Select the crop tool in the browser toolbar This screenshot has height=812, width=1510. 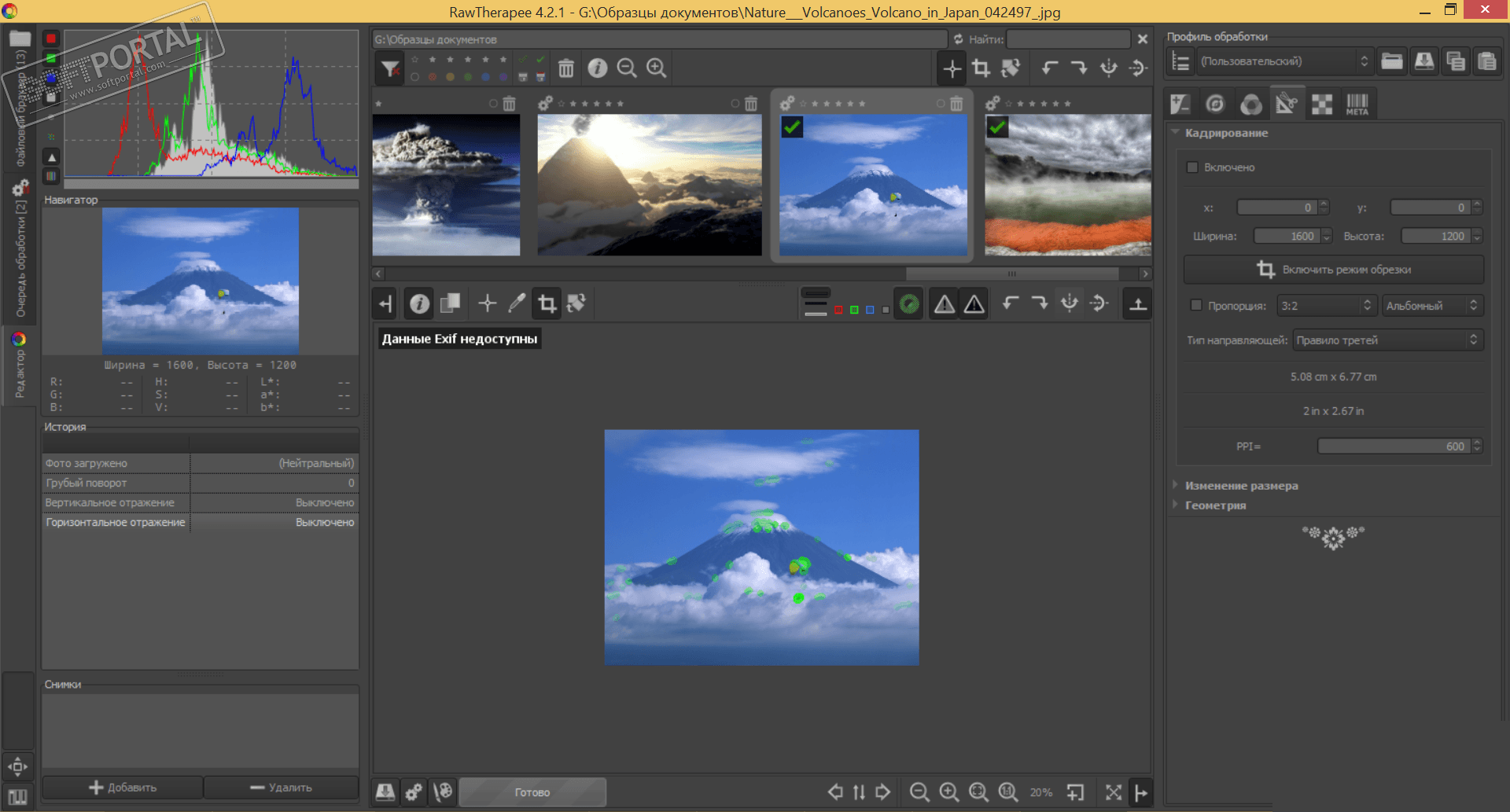981,68
